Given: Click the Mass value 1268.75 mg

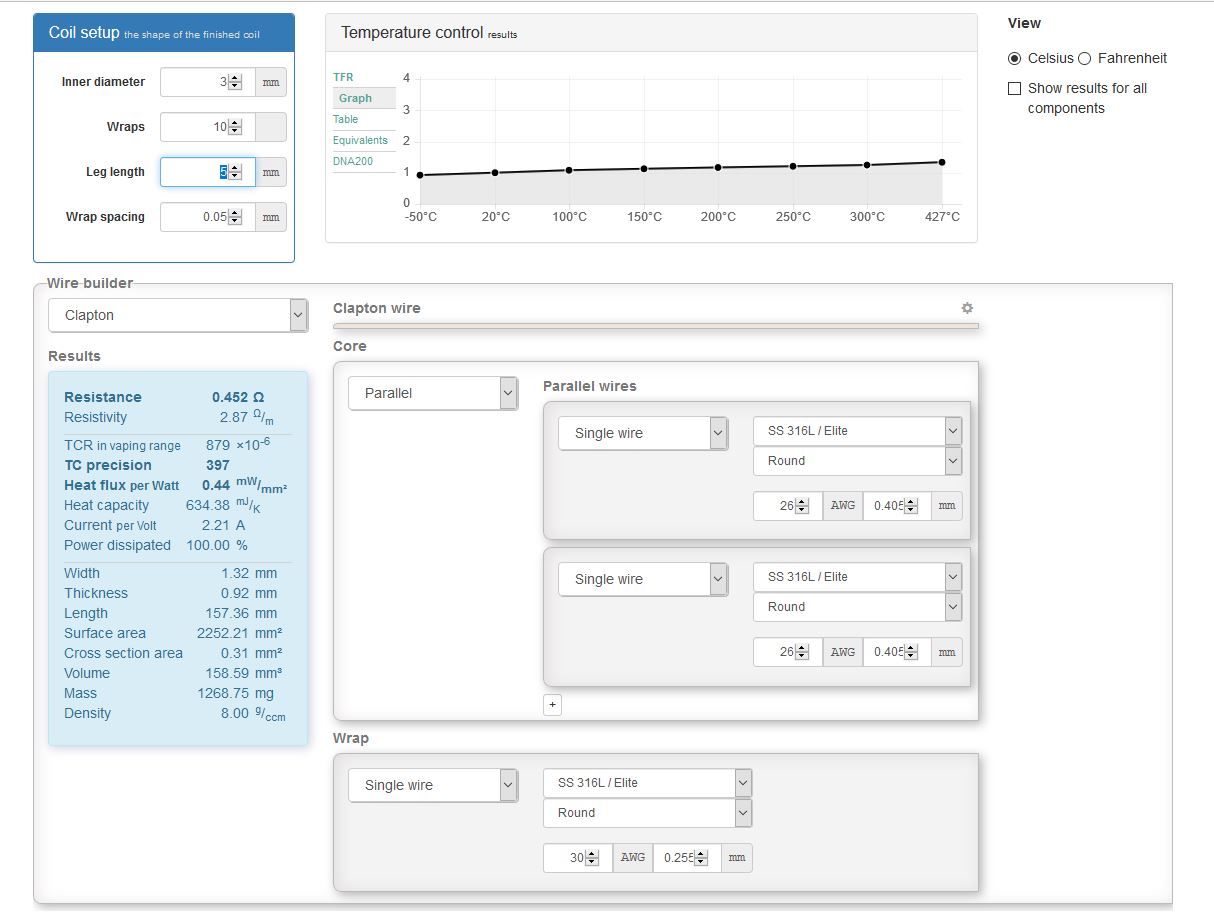Looking at the screenshot, I should point(235,693).
